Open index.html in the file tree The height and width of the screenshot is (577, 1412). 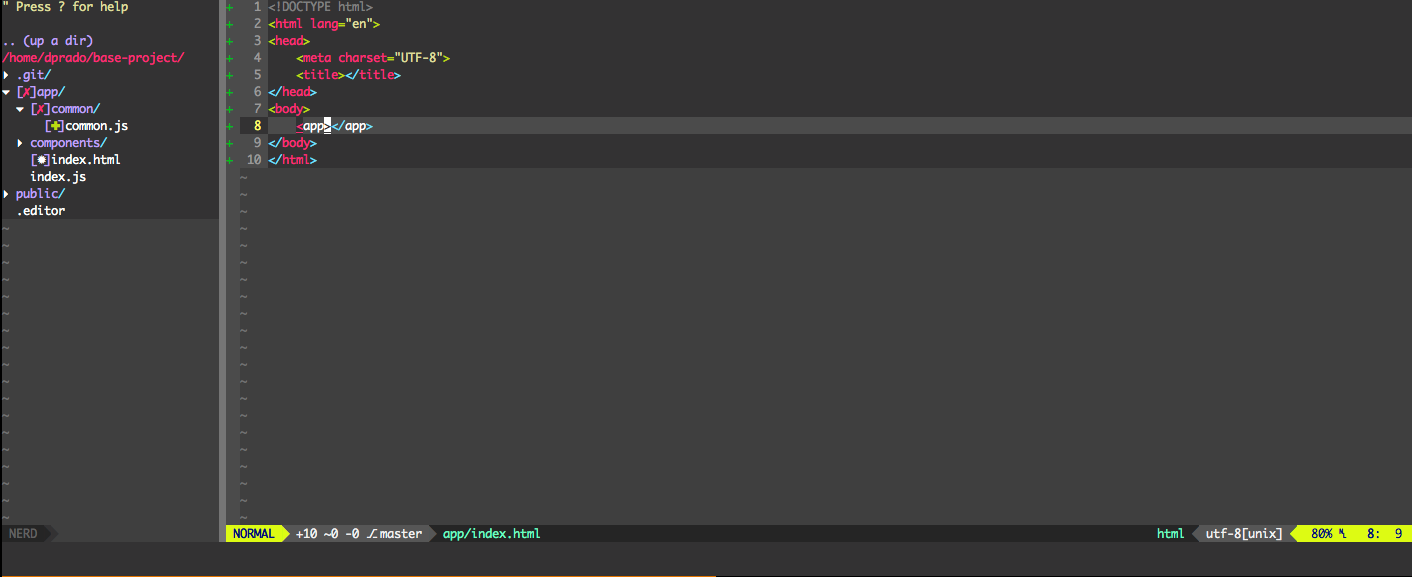[x=87, y=160]
